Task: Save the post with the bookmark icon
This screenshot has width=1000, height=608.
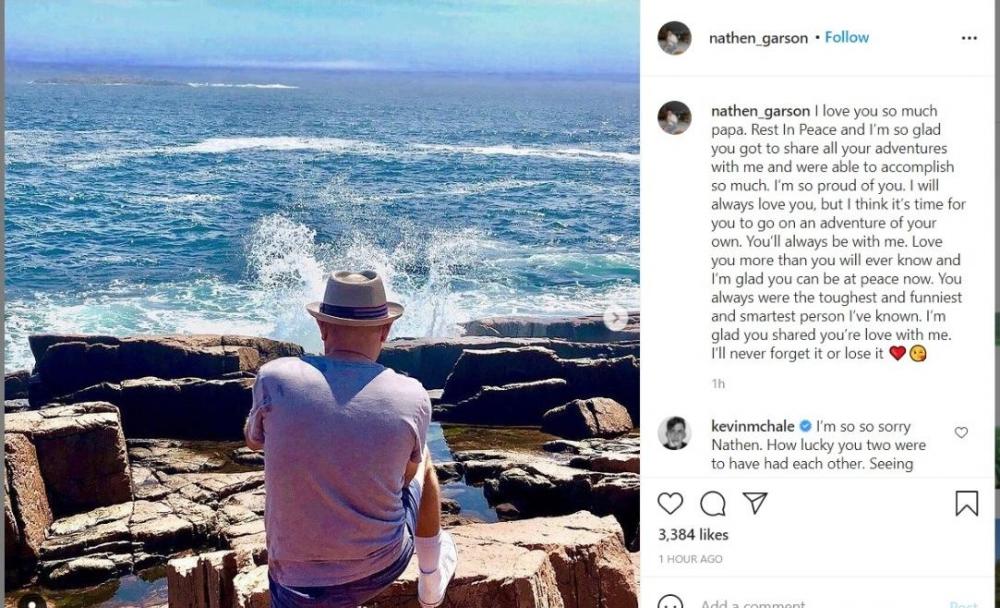Action: [x=966, y=503]
